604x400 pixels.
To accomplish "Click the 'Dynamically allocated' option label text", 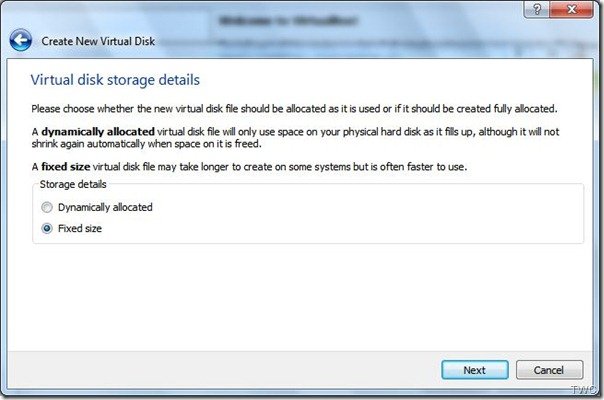I will (x=105, y=207).
